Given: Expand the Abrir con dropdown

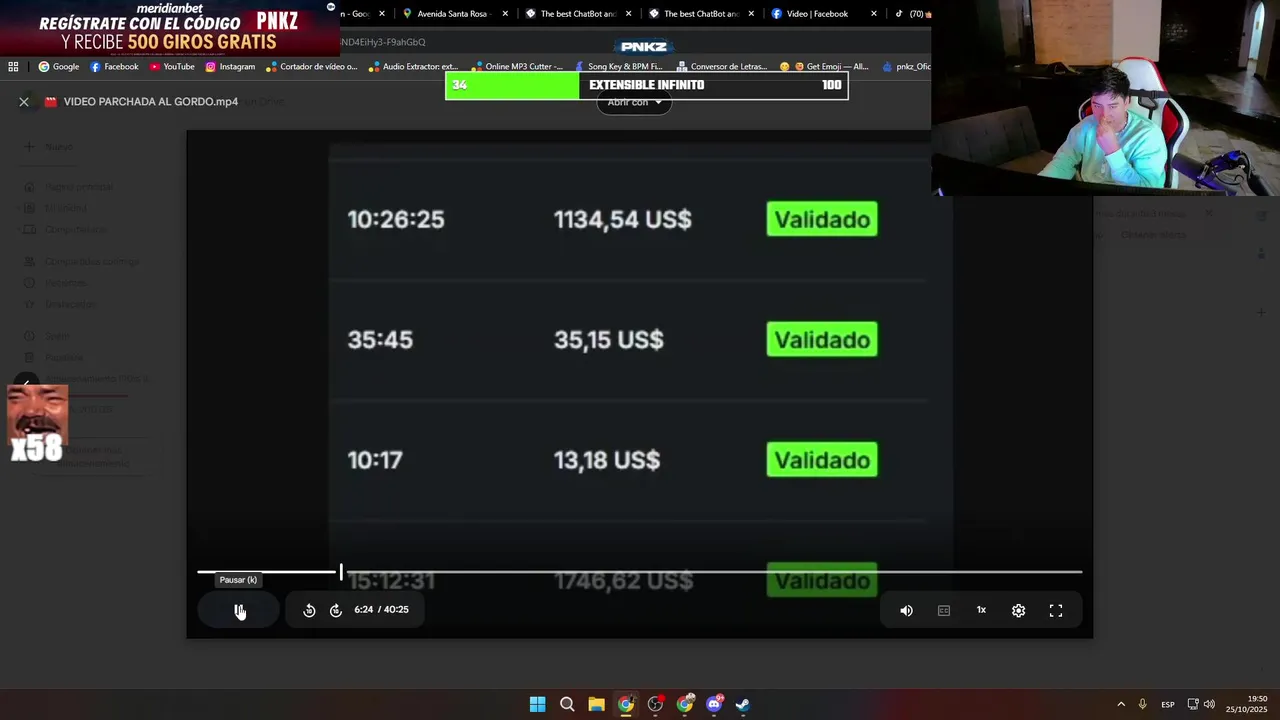Looking at the screenshot, I should click(634, 103).
